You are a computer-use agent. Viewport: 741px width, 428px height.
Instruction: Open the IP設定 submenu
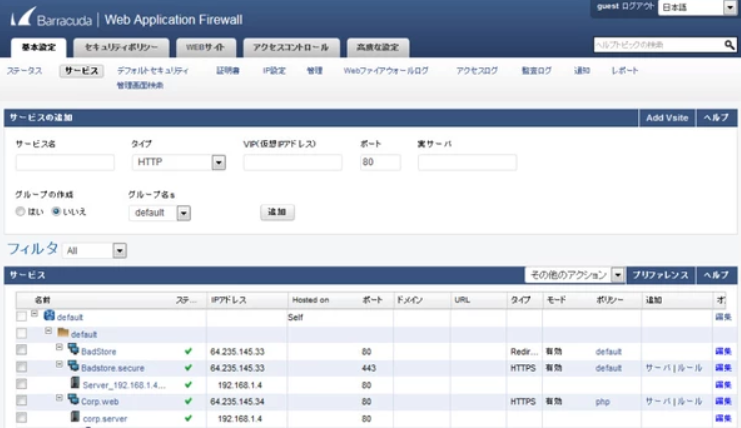click(274, 71)
